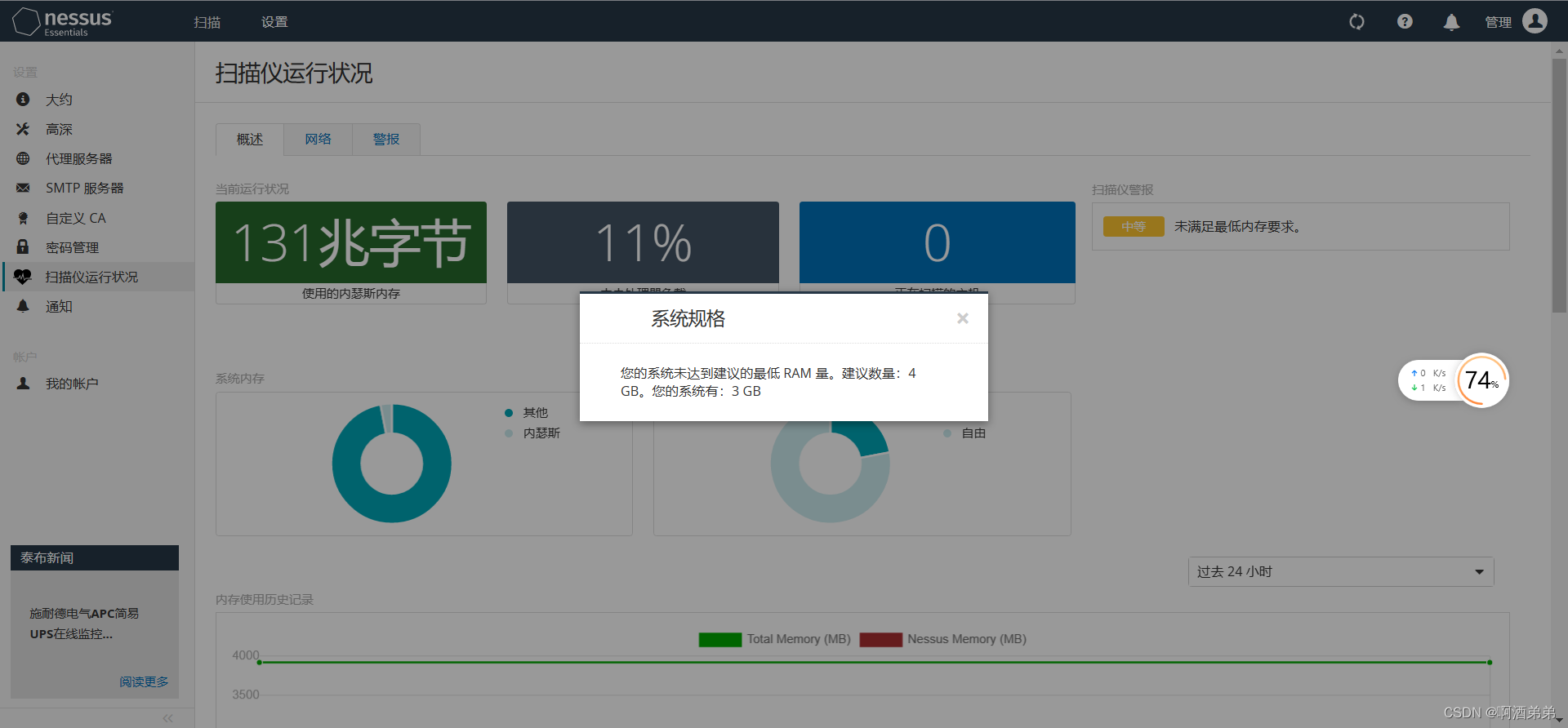Click the person icon for 我的帐户
Image resolution: width=1568 pixels, height=728 pixels.
click(x=23, y=383)
